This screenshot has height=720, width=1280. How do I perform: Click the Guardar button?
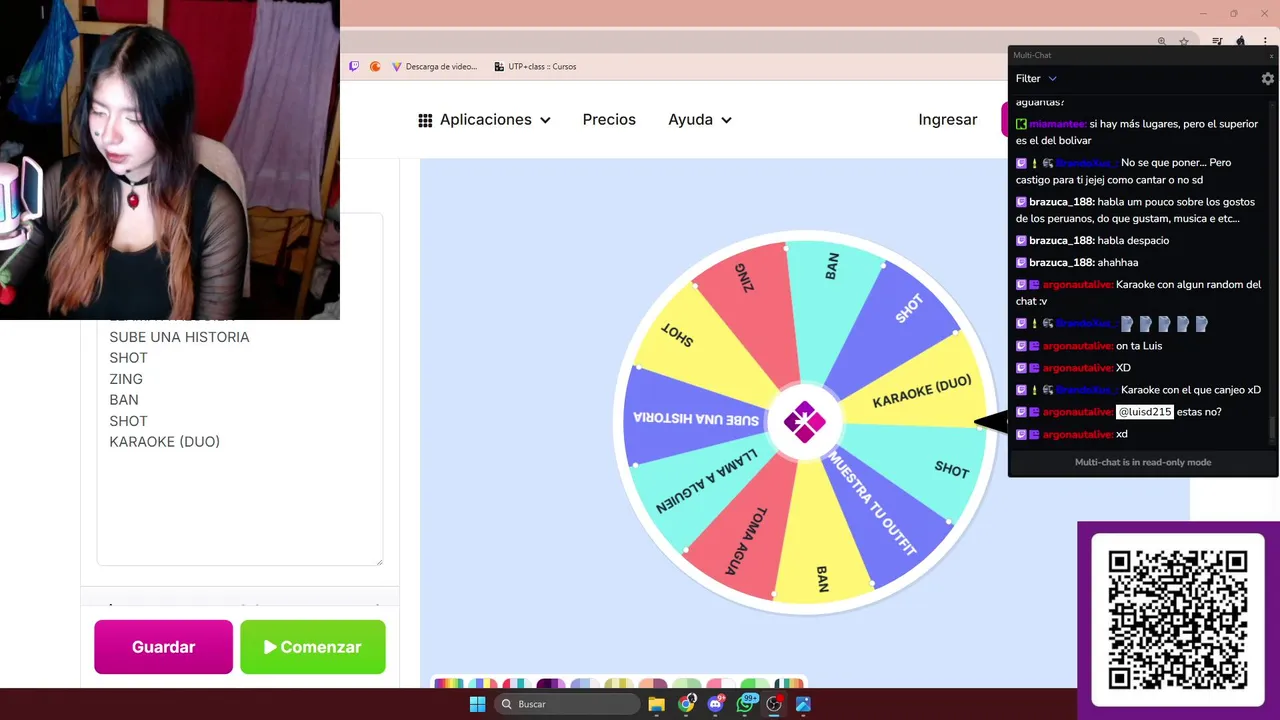coord(163,647)
